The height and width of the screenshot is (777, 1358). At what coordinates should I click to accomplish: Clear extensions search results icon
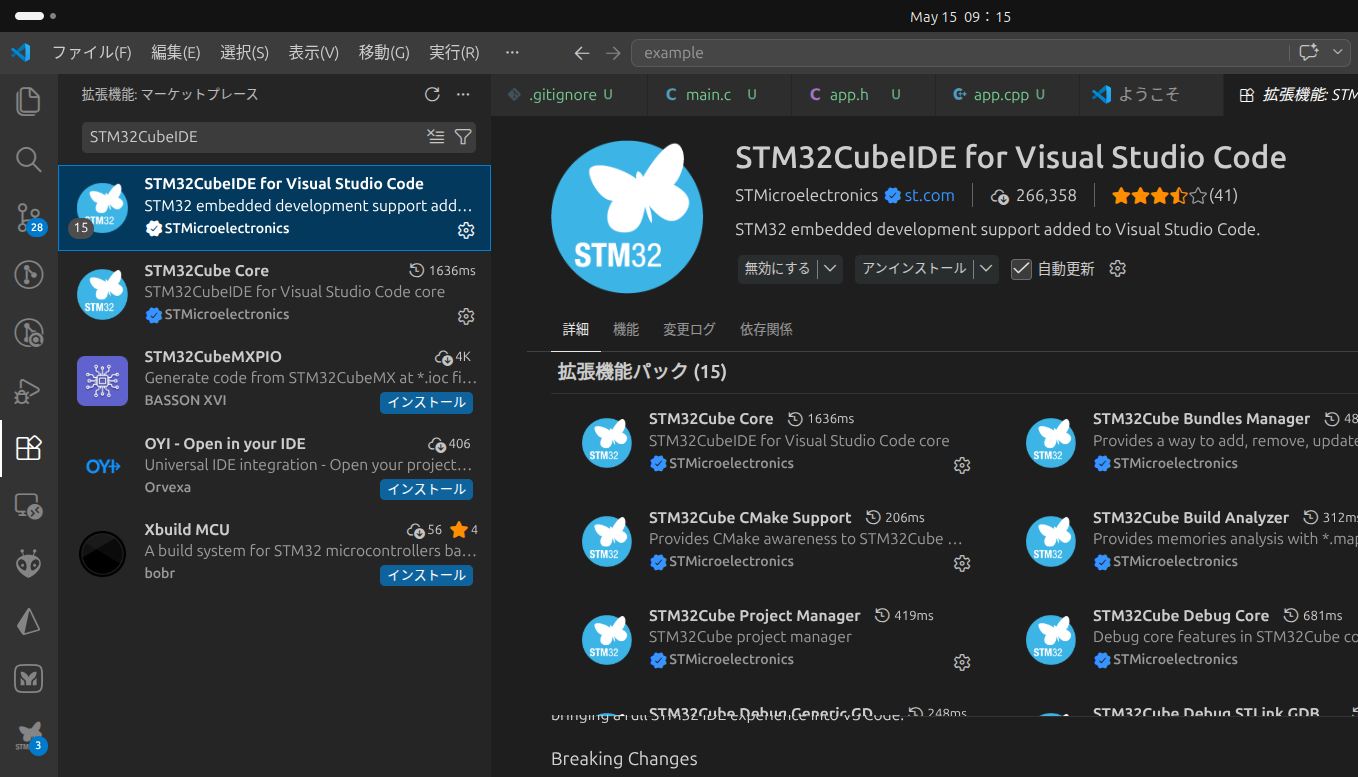436,137
